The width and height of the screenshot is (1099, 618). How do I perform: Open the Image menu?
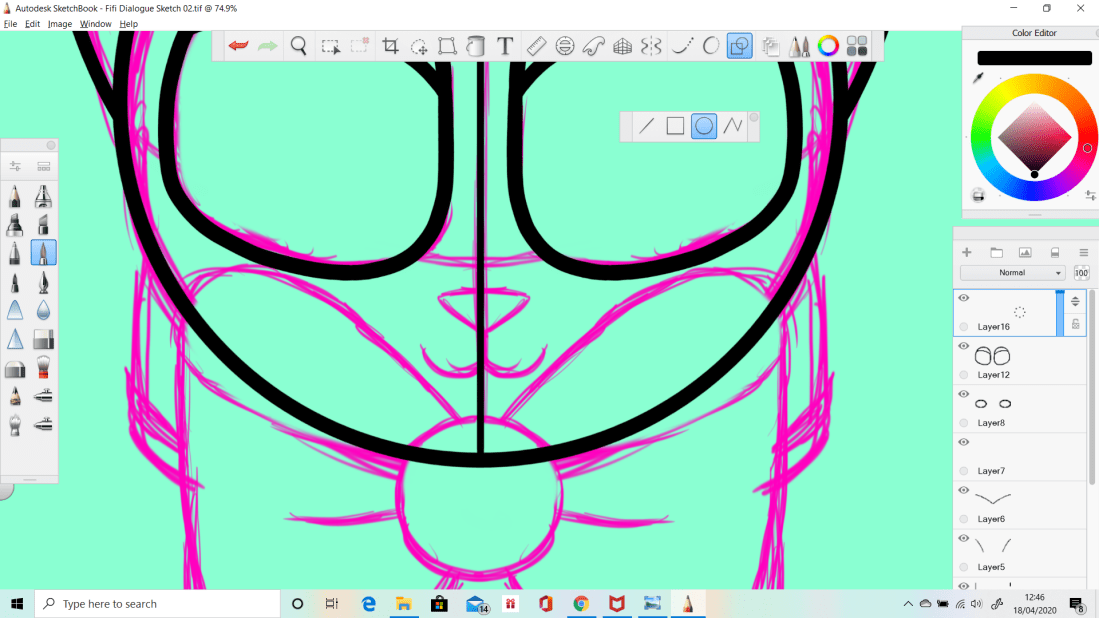[x=60, y=23]
